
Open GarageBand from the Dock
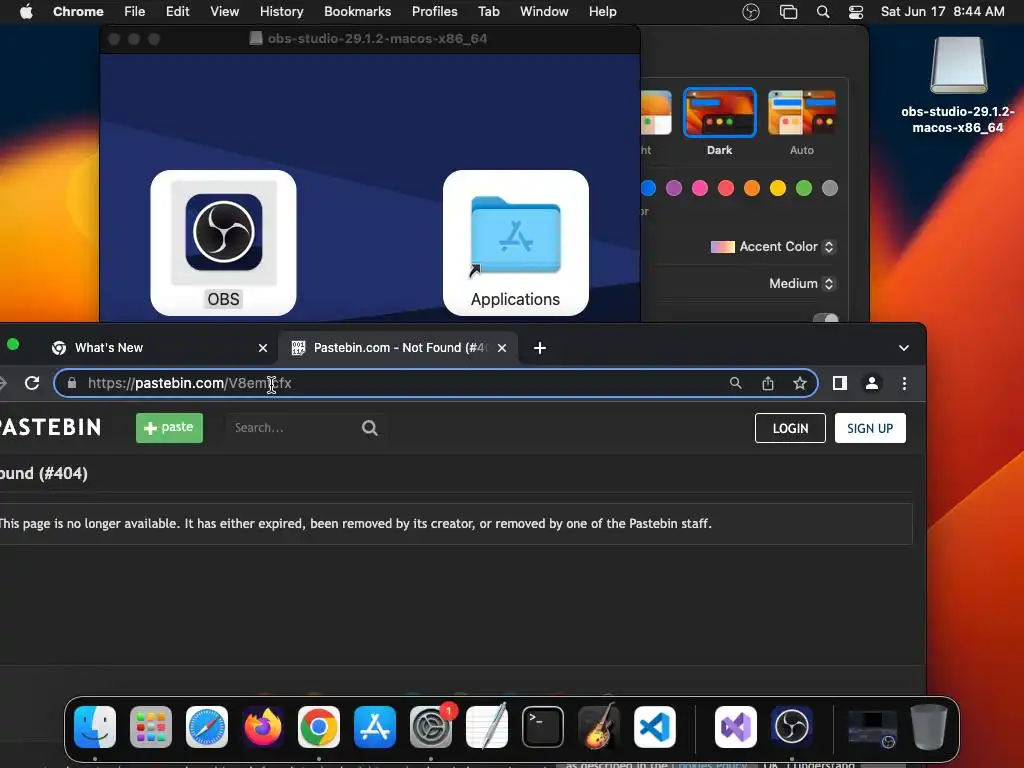point(599,727)
